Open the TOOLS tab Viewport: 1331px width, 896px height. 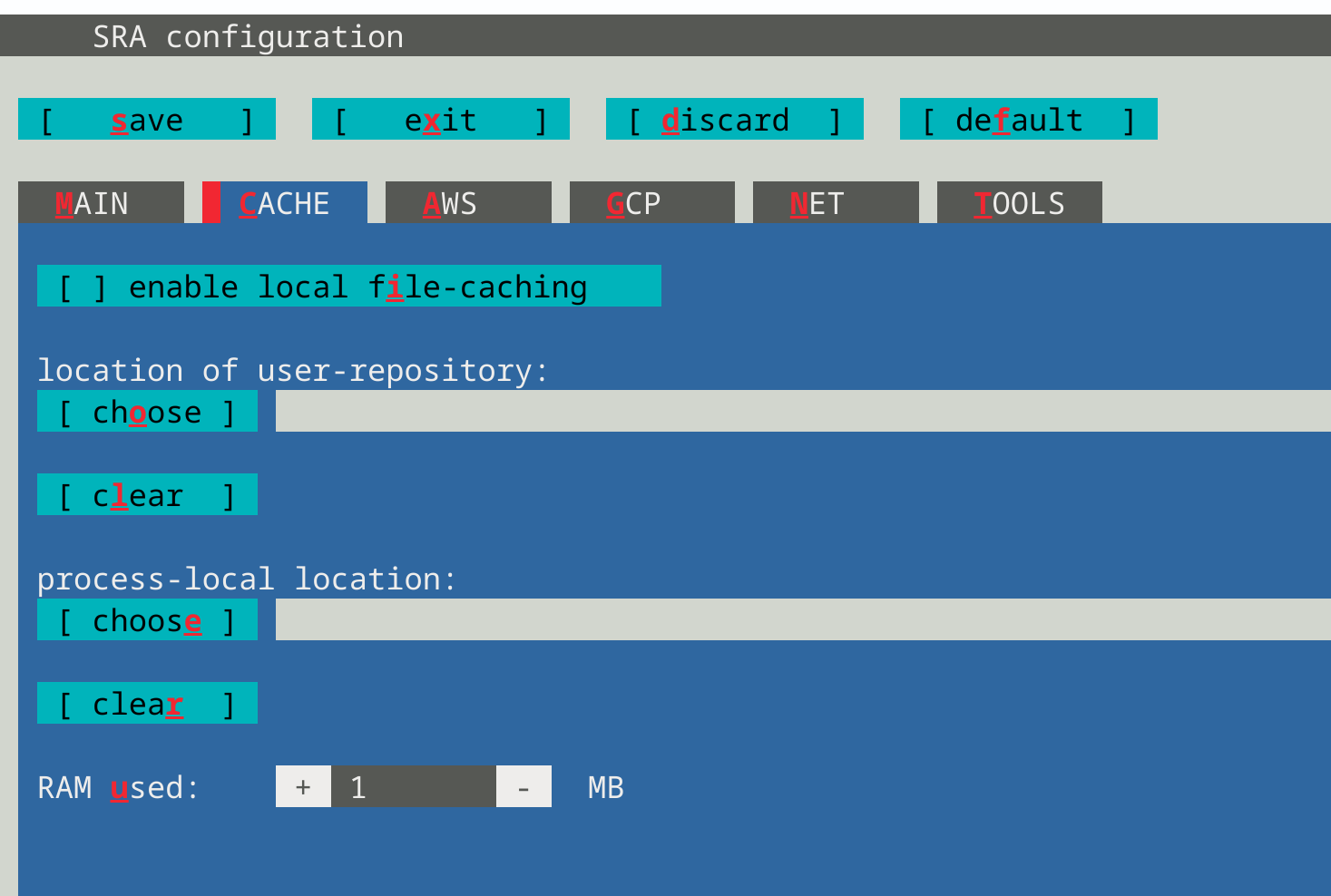point(1019,203)
